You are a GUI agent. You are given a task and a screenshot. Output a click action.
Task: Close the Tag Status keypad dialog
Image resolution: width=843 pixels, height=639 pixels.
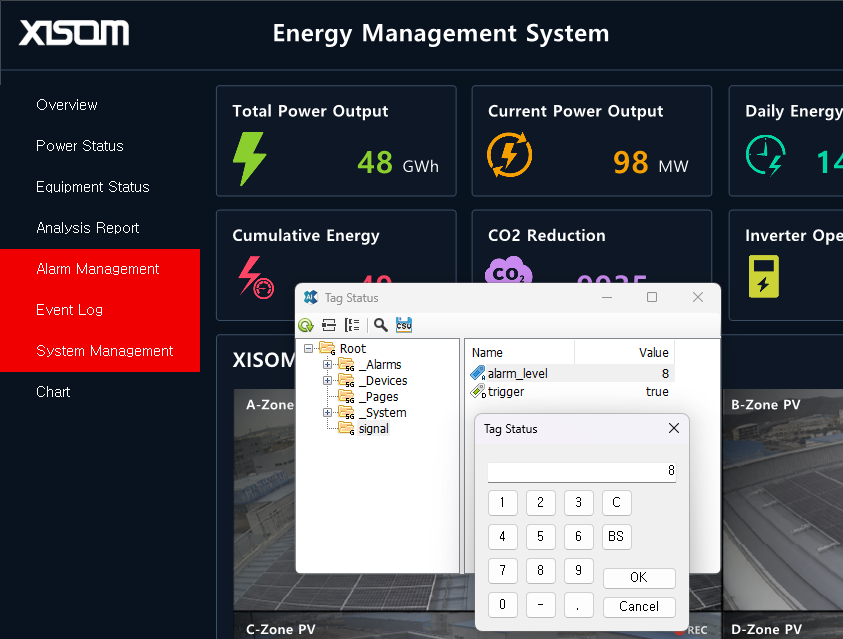click(x=674, y=428)
